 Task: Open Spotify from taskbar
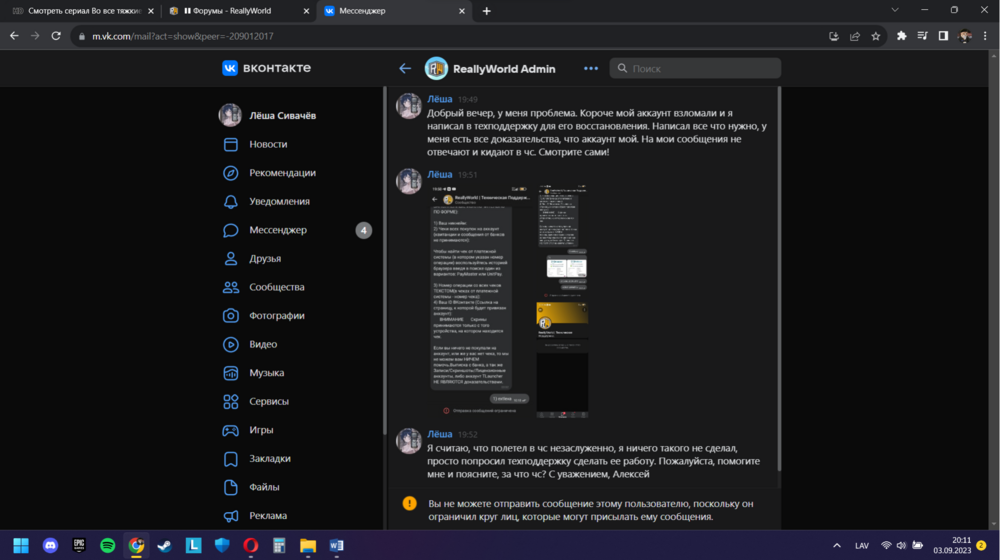(107, 545)
